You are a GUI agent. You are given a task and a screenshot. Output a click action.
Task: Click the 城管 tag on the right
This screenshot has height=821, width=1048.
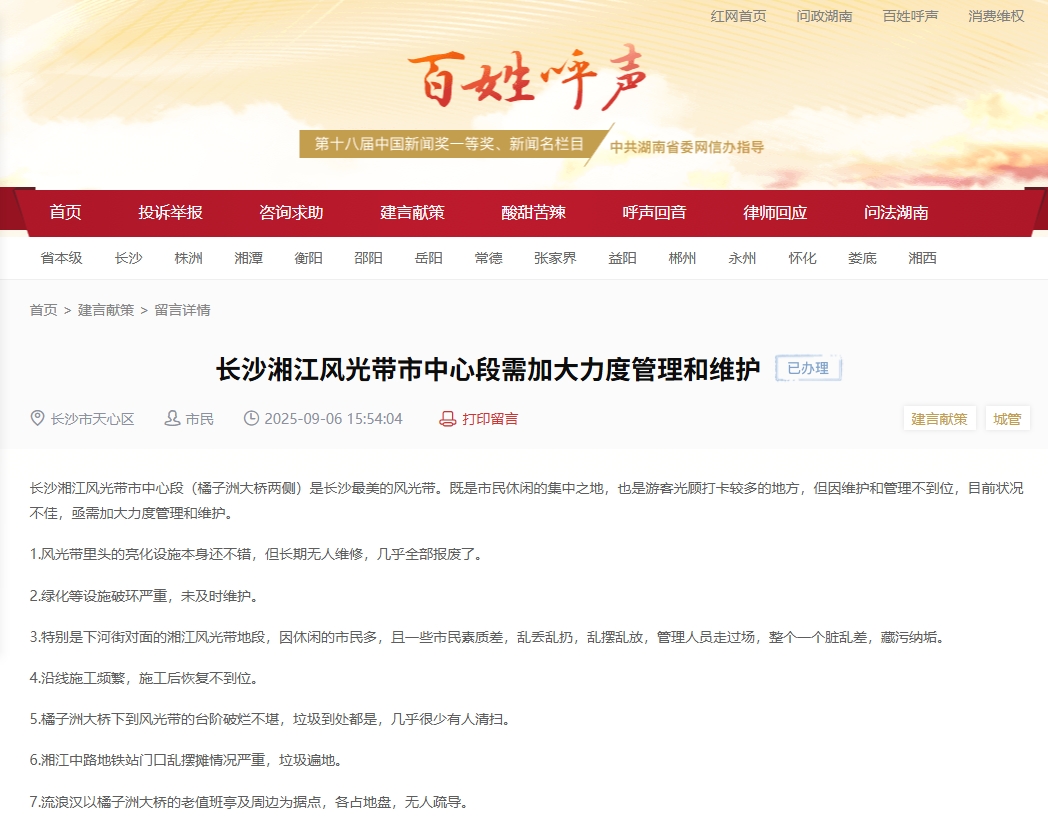(1007, 418)
